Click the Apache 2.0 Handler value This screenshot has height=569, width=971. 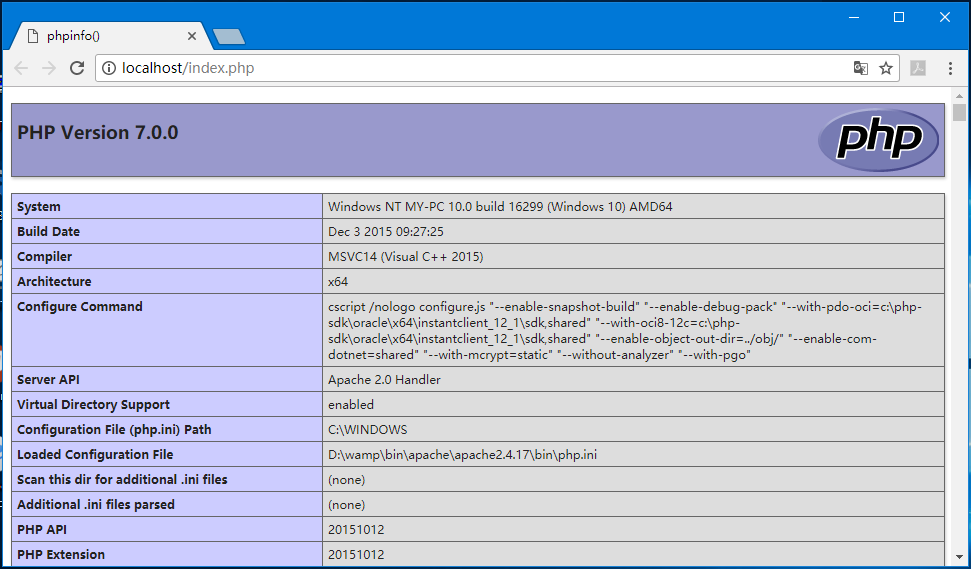385,380
